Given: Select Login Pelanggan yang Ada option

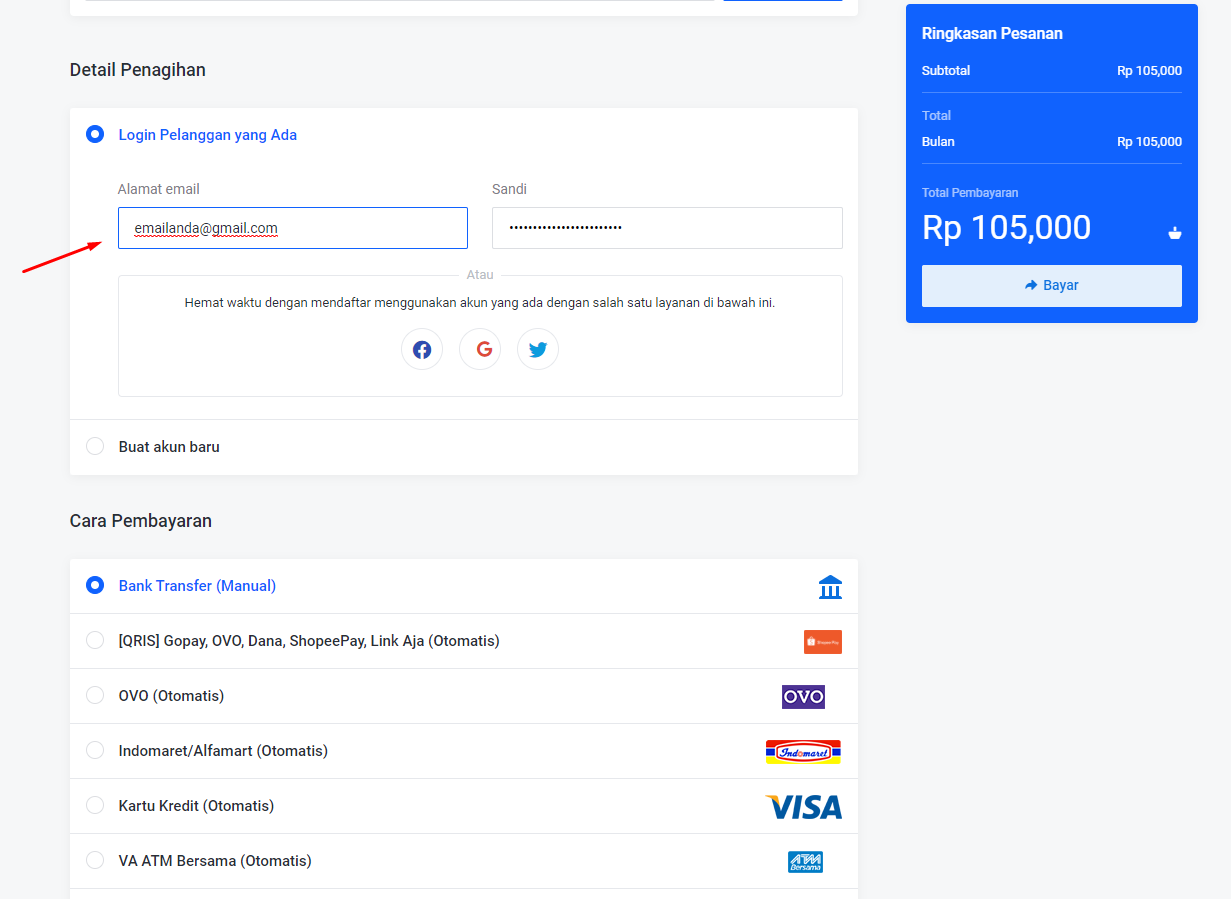Looking at the screenshot, I should pos(95,135).
